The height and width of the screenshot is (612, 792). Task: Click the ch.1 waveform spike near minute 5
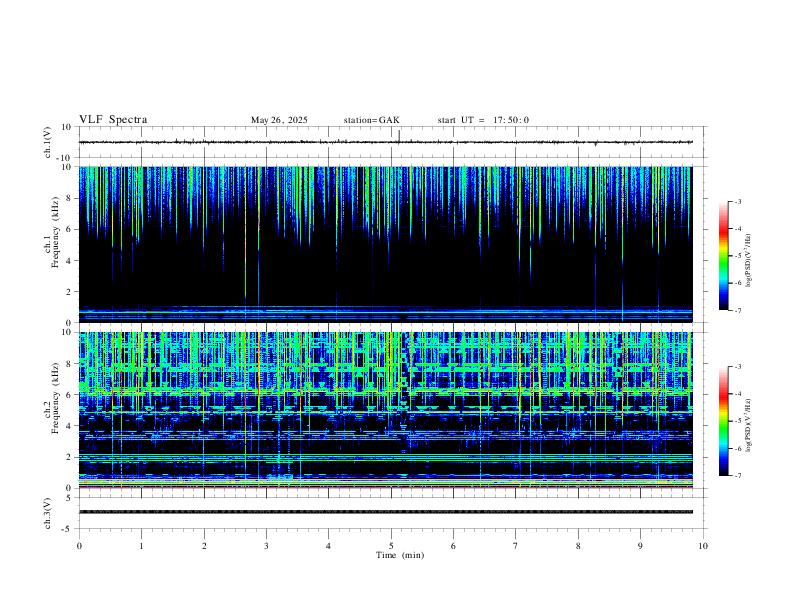pos(399,137)
